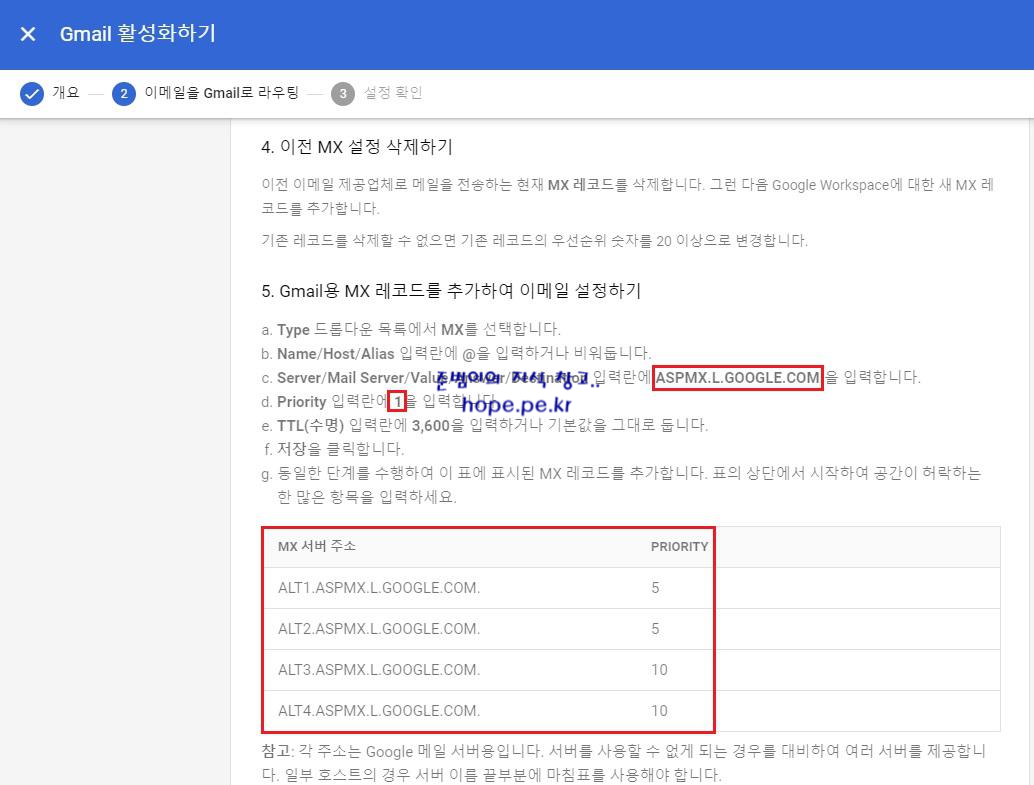
Task: Click heading 5. Gmail용 MX 레코드를 추가하여 이메일 설정하기
Action: click(451, 290)
